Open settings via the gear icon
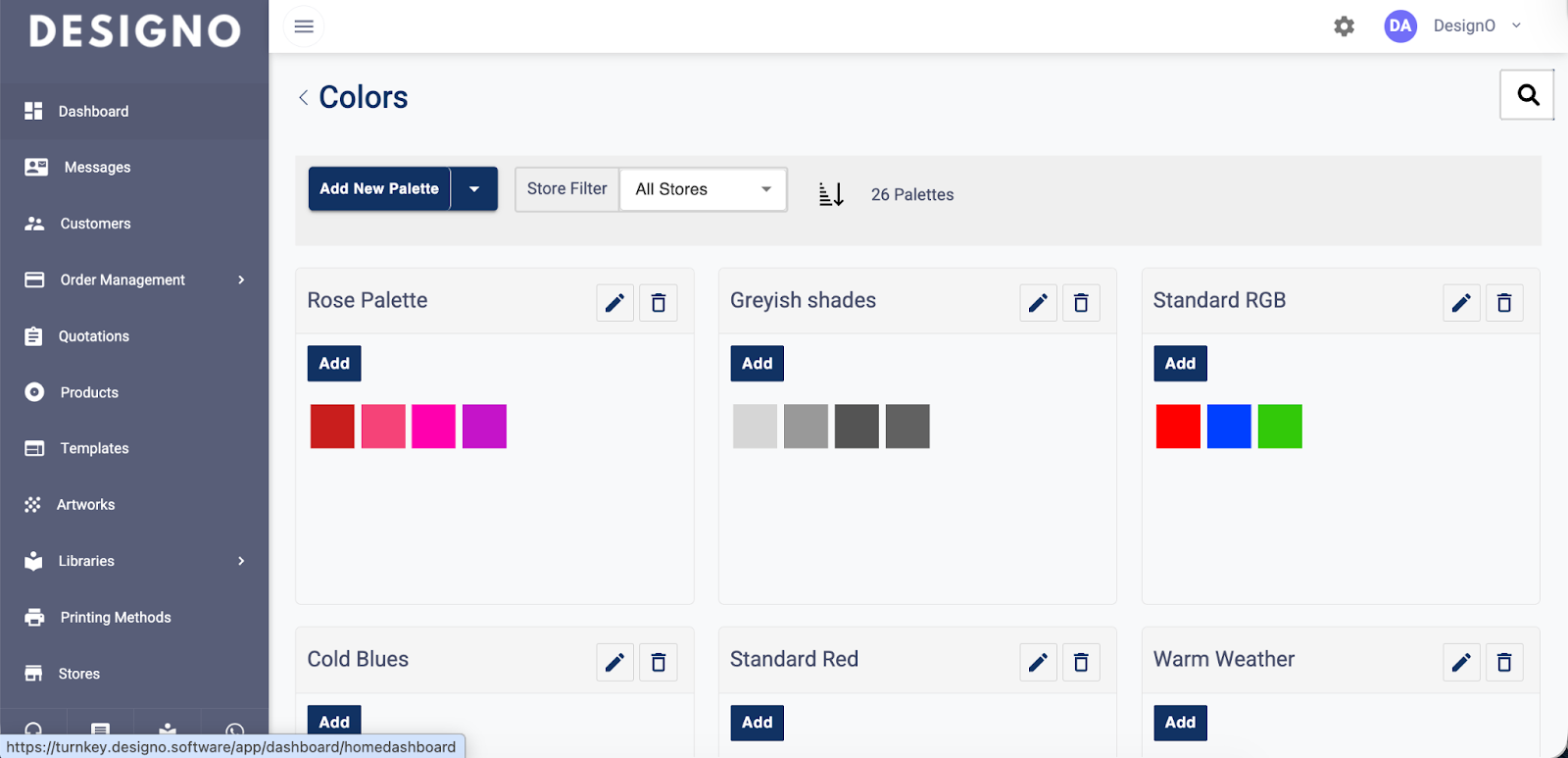The image size is (1568, 758). pos(1344,26)
